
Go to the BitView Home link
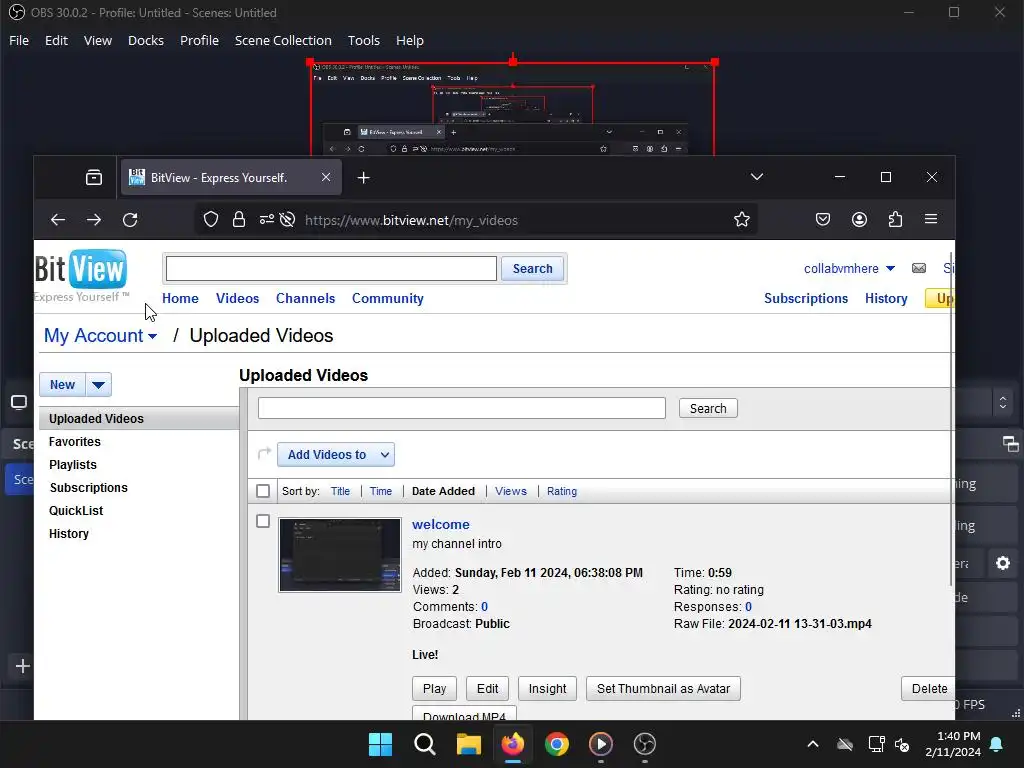click(180, 298)
